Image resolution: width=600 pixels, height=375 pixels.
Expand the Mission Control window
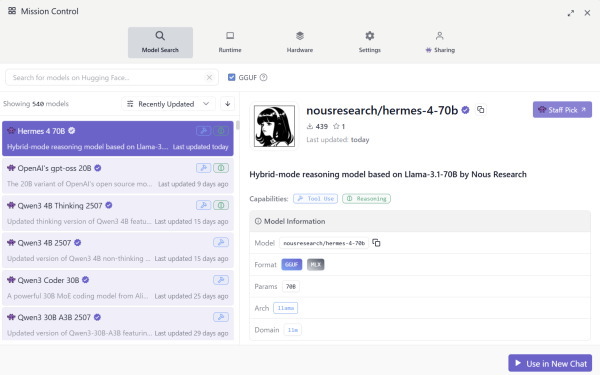pos(571,13)
